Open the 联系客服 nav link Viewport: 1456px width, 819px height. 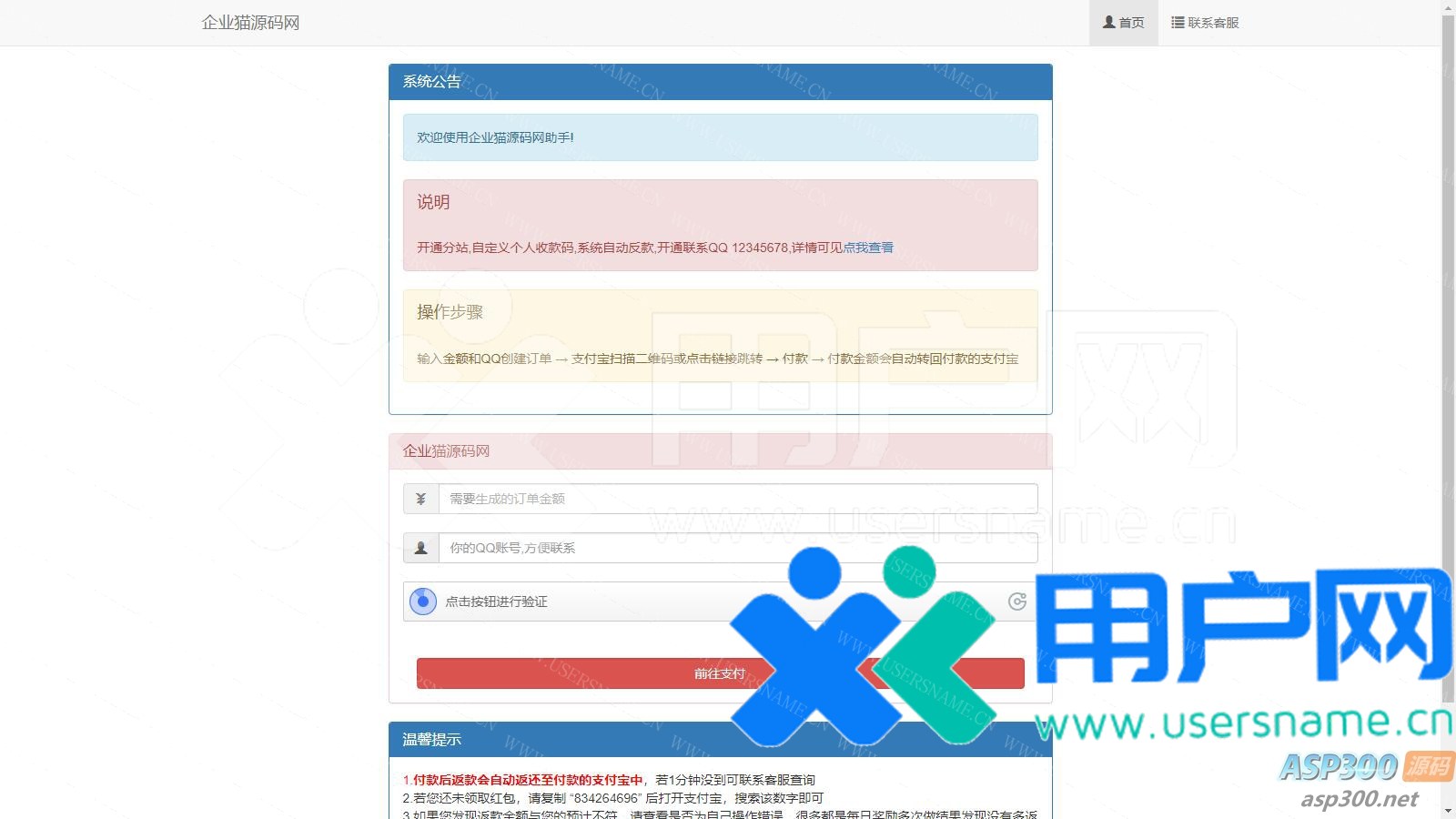click(1205, 23)
